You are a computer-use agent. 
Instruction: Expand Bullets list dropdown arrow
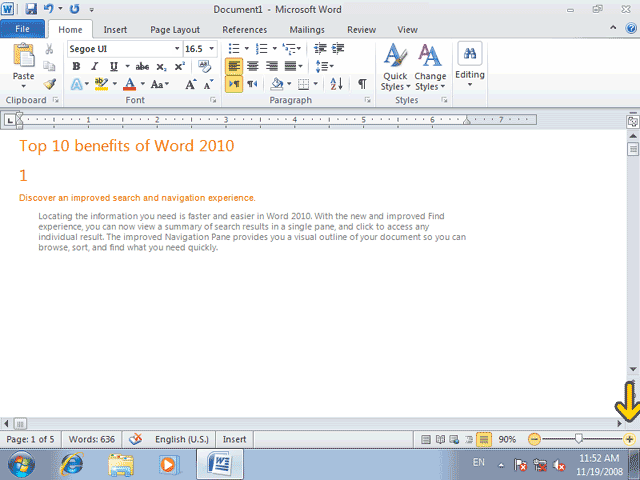pos(247,49)
